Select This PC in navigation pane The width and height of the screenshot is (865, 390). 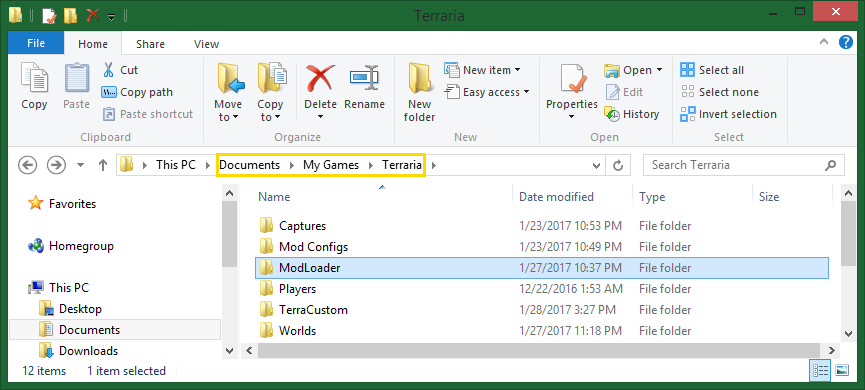click(x=58, y=287)
